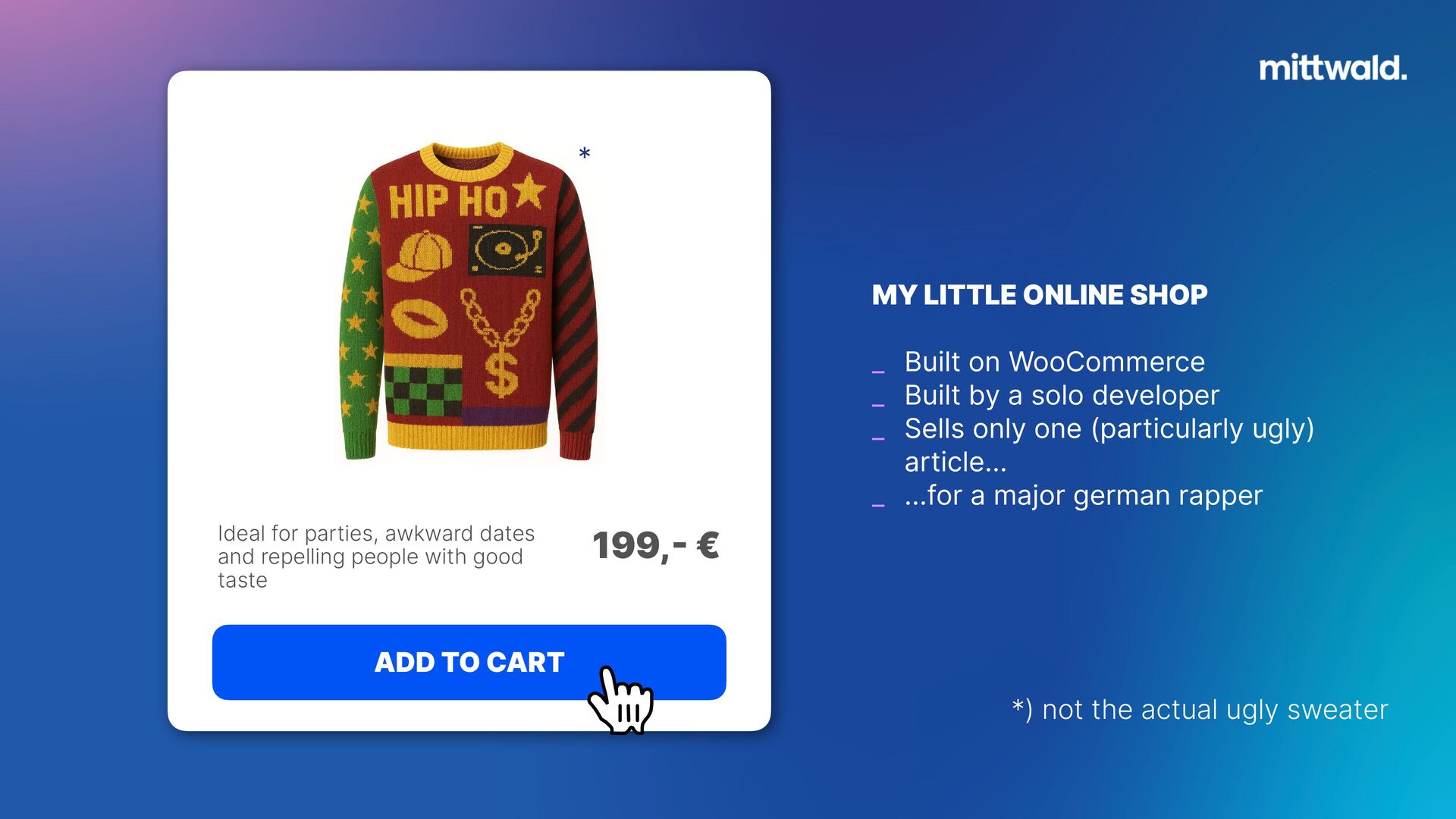Viewport: 1456px width, 819px height.
Task: Click the dollar sign chain on the sweater
Action: pyautogui.click(x=501, y=343)
